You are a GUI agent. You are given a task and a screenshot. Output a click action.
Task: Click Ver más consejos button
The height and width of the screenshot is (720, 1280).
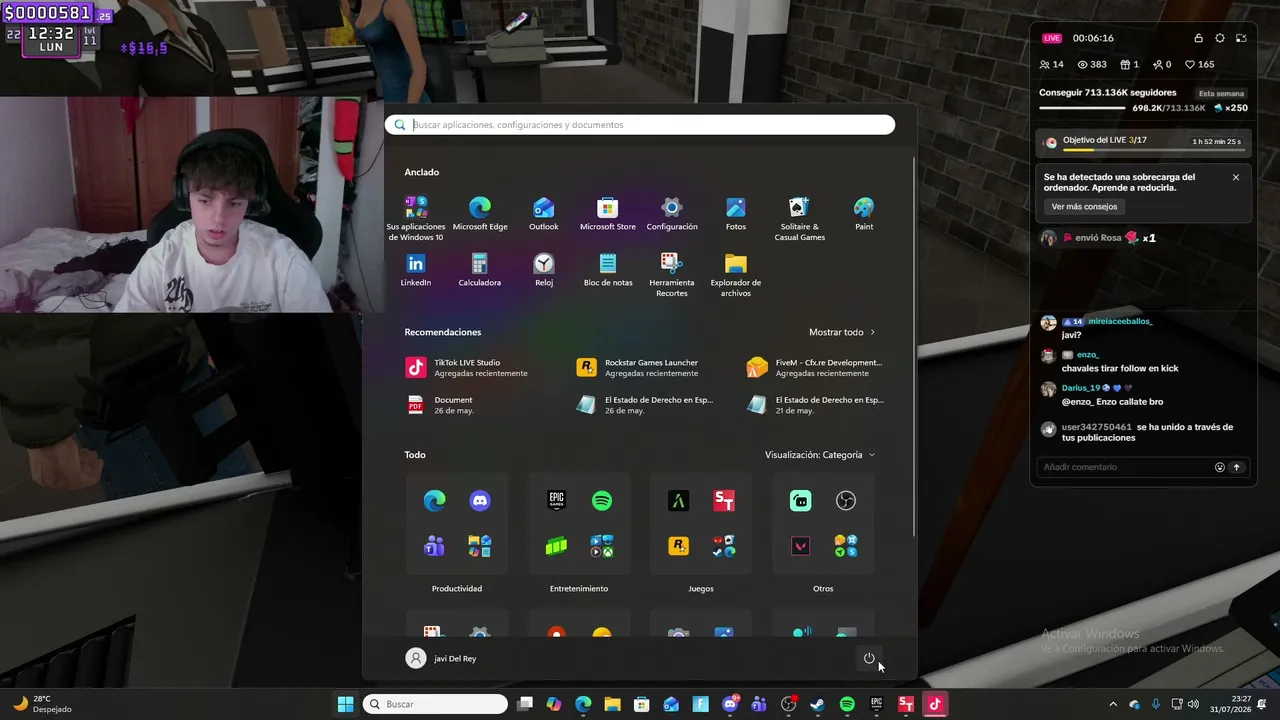pos(1084,207)
